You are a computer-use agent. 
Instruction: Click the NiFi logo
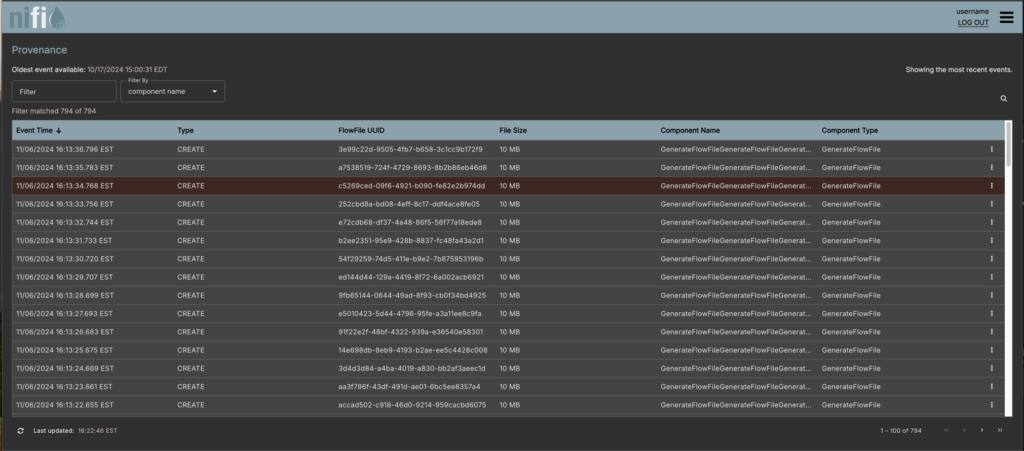[x=37, y=18]
